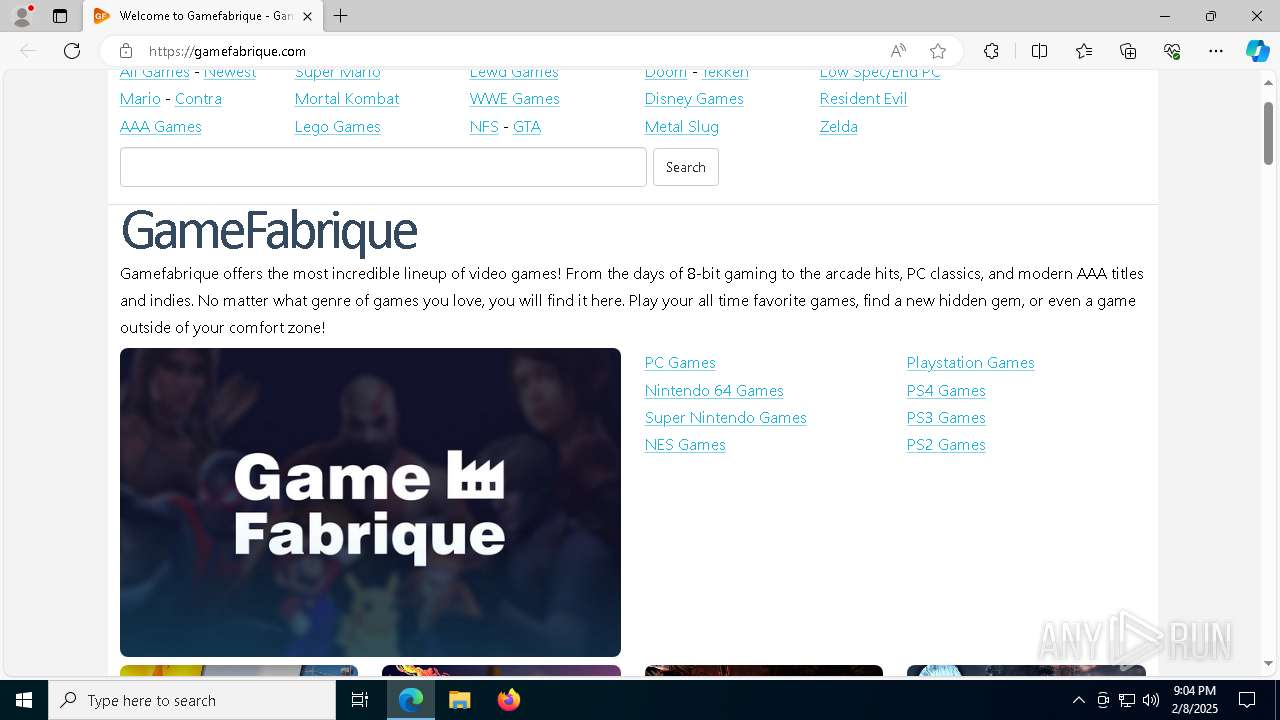Click the scrollbar down arrow
This screenshot has width=1280, height=720.
point(1268,663)
